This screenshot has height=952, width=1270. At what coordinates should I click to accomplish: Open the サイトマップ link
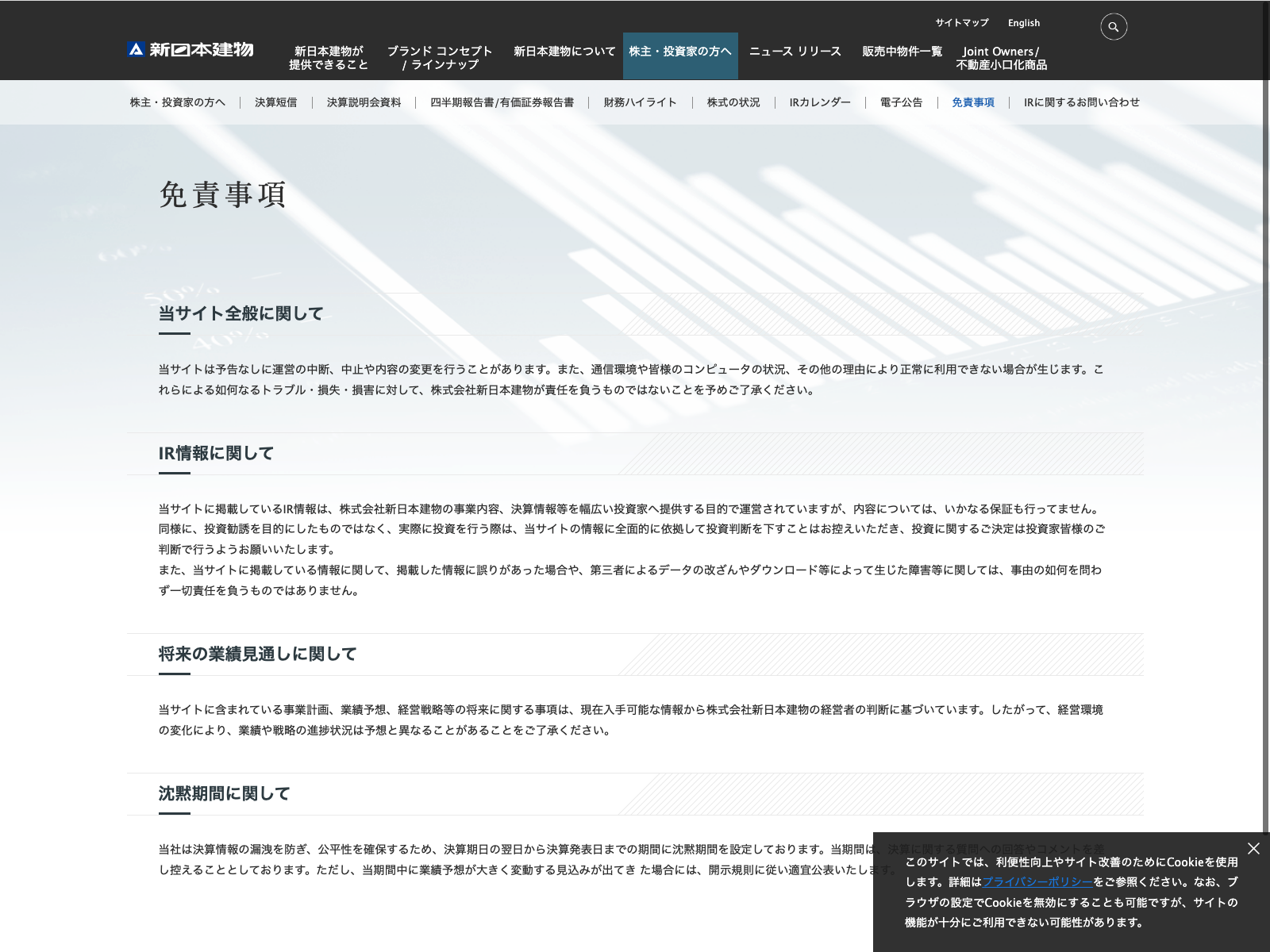click(961, 23)
